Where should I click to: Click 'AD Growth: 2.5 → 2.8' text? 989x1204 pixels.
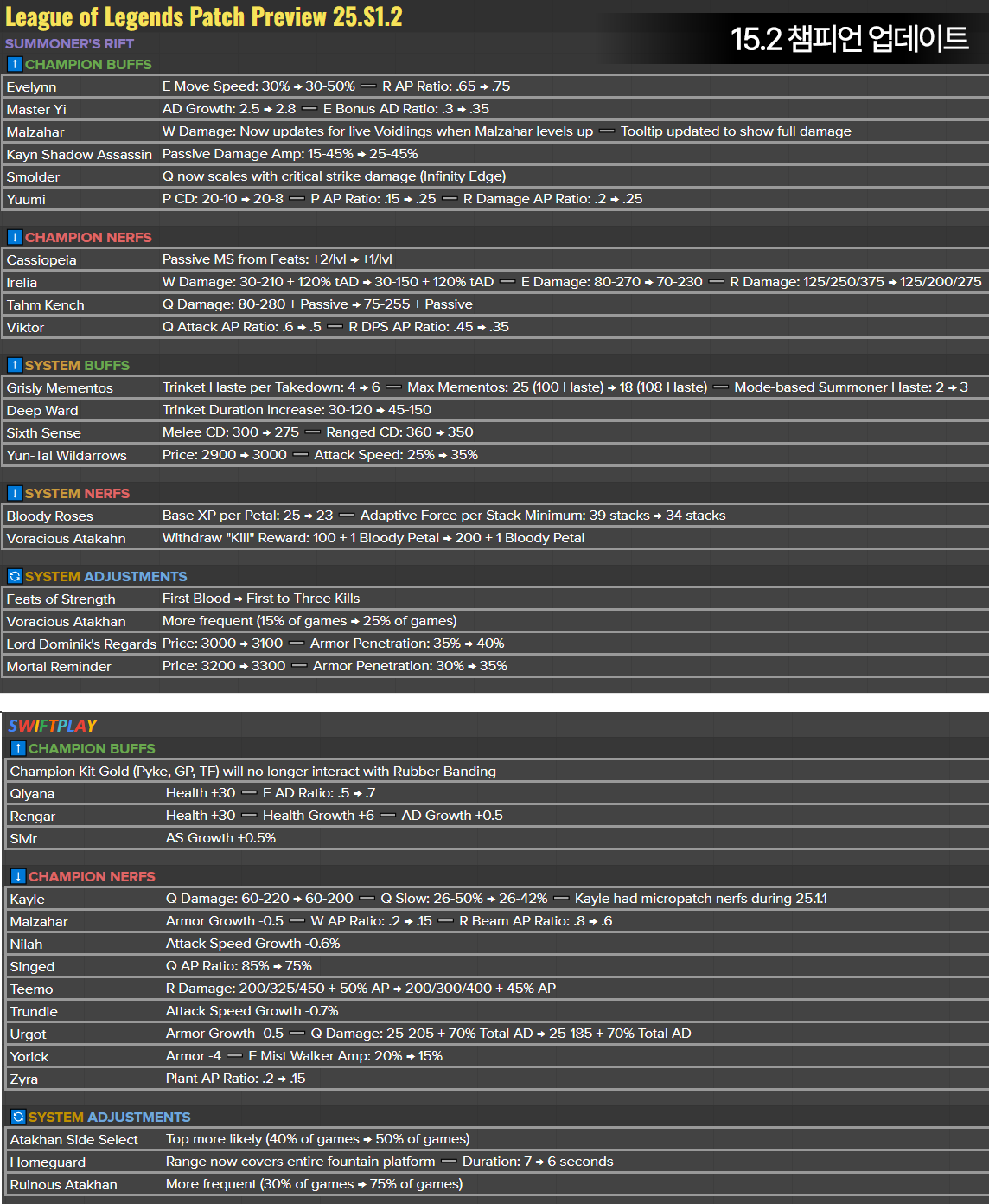point(229,109)
